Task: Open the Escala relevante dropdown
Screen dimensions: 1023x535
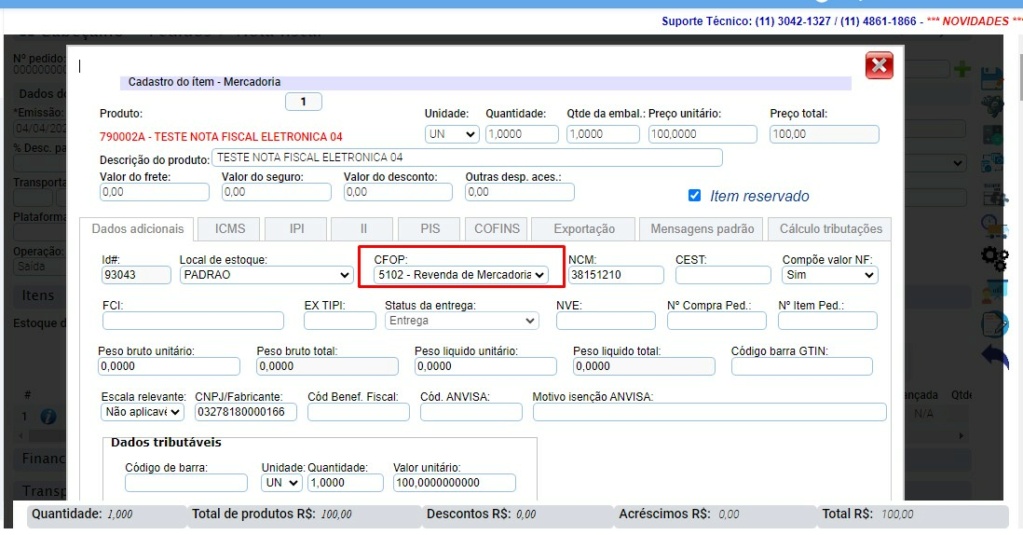Action: (x=142, y=412)
